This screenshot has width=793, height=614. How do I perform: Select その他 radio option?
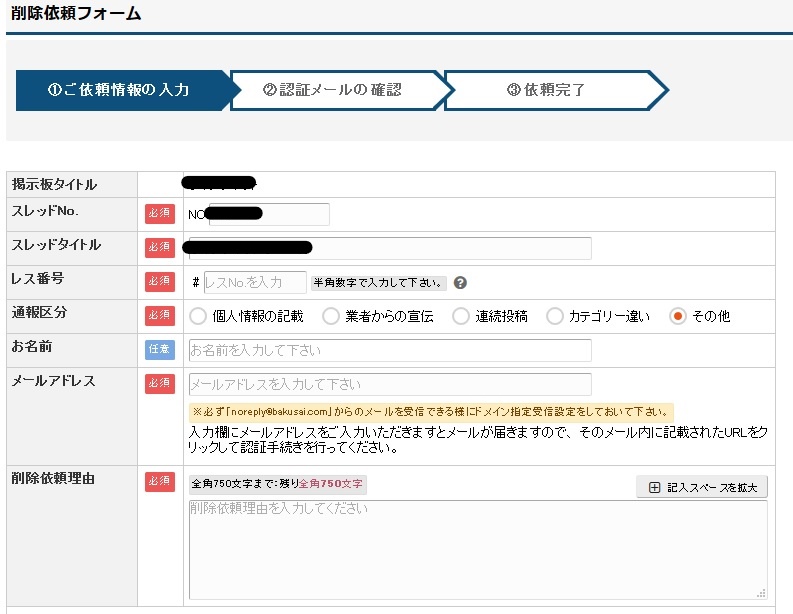click(x=678, y=317)
